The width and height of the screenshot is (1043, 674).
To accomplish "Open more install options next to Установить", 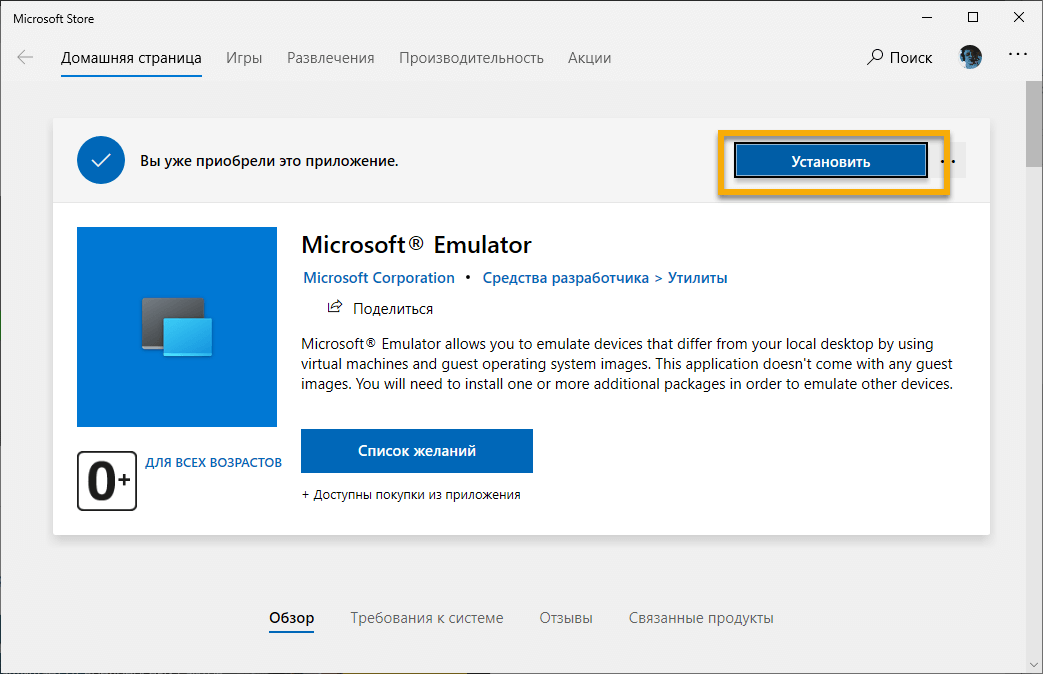I will pos(949,160).
